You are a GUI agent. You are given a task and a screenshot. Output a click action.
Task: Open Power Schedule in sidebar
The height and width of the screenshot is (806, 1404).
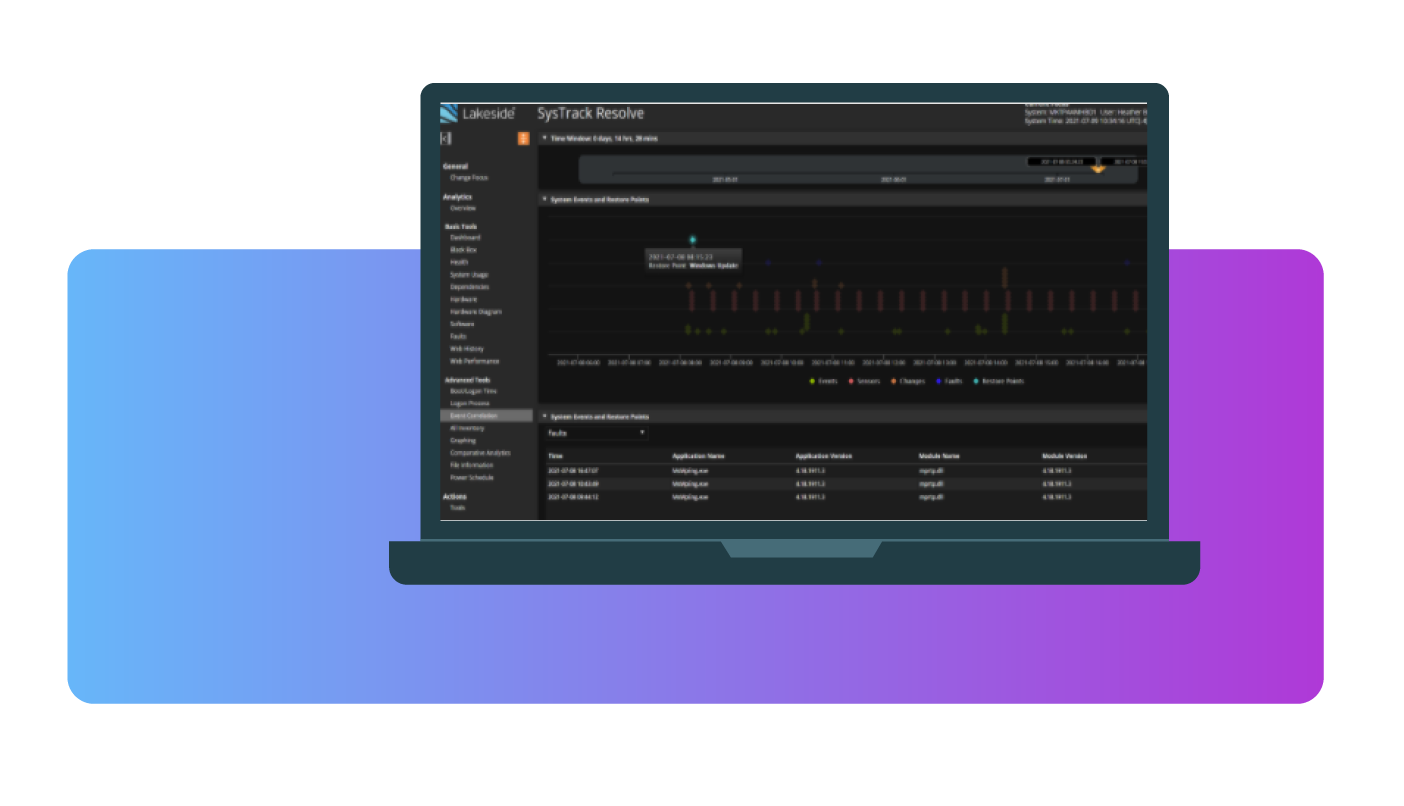click(472, 477)
